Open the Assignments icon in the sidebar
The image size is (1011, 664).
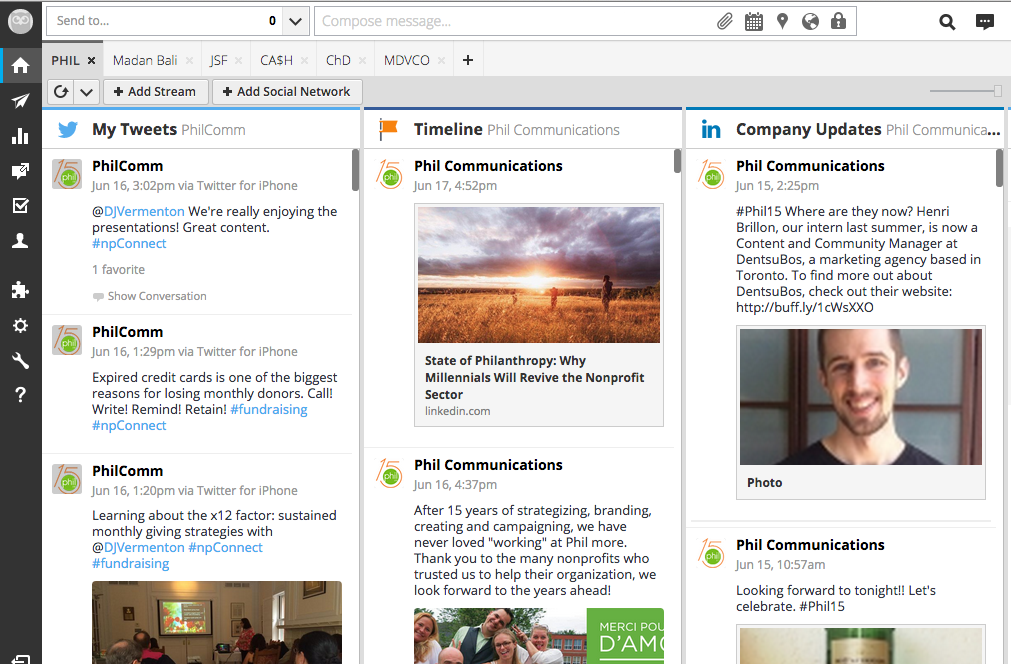click(20, 171)
